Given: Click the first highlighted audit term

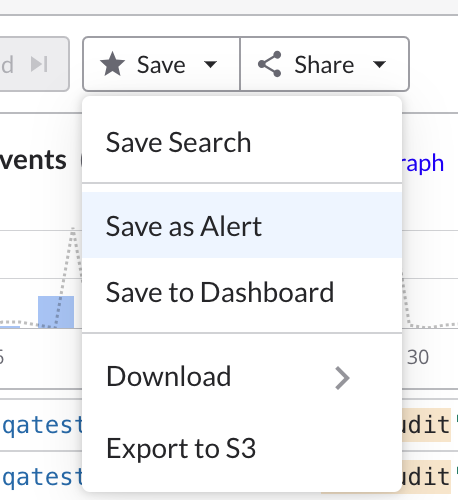Looking at the screenshot, I should coord(426,425).
